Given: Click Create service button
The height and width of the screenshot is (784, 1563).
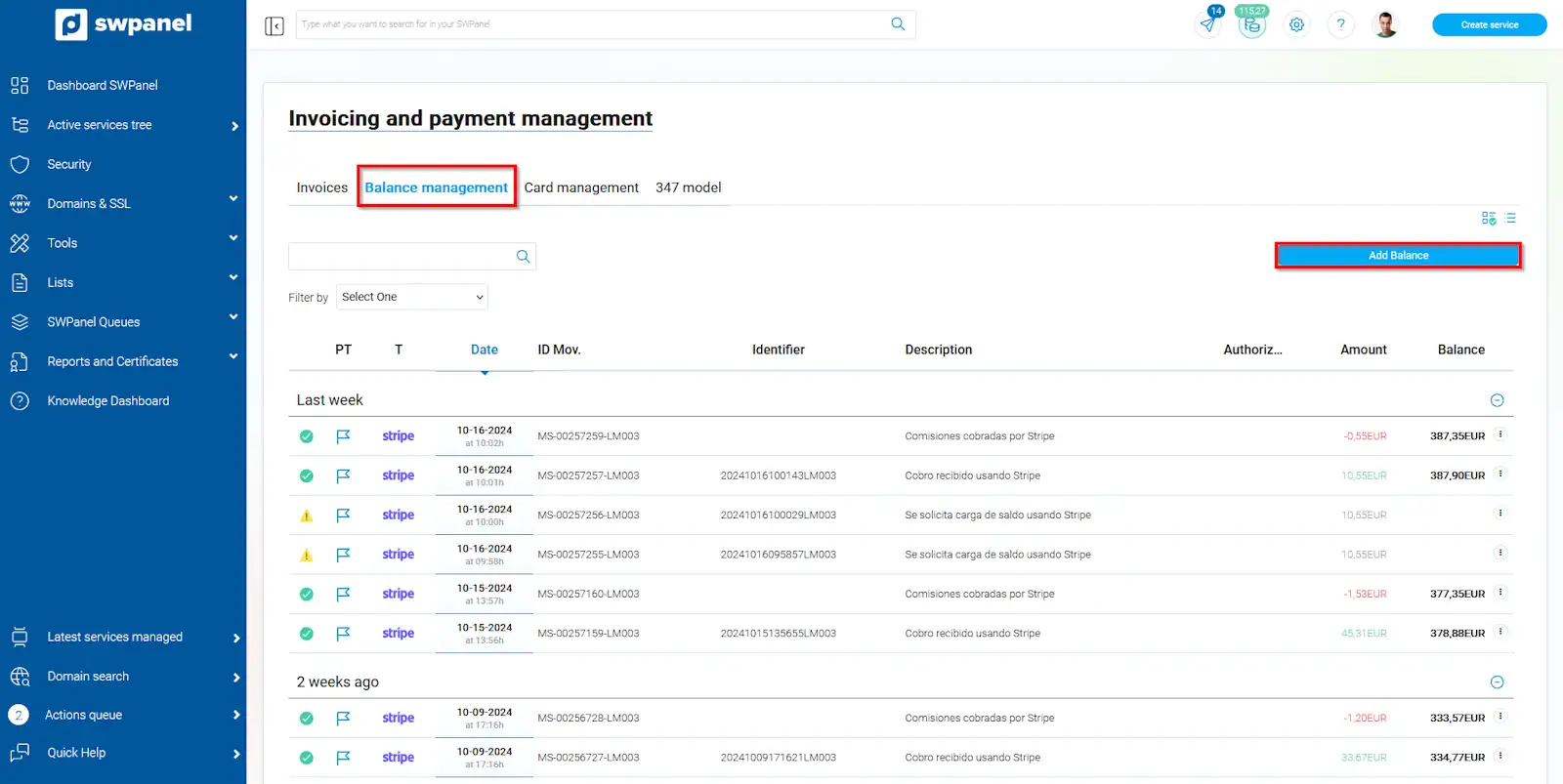Looking at the screenshot, I should point(1489,25).
